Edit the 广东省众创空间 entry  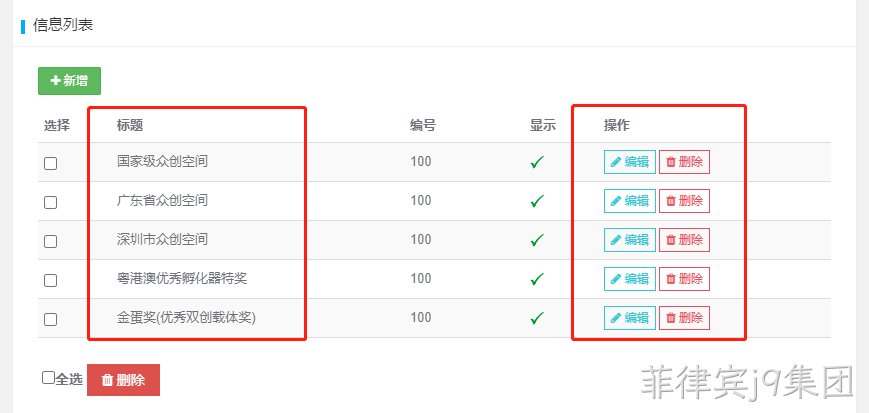click(x=630, y=201)
